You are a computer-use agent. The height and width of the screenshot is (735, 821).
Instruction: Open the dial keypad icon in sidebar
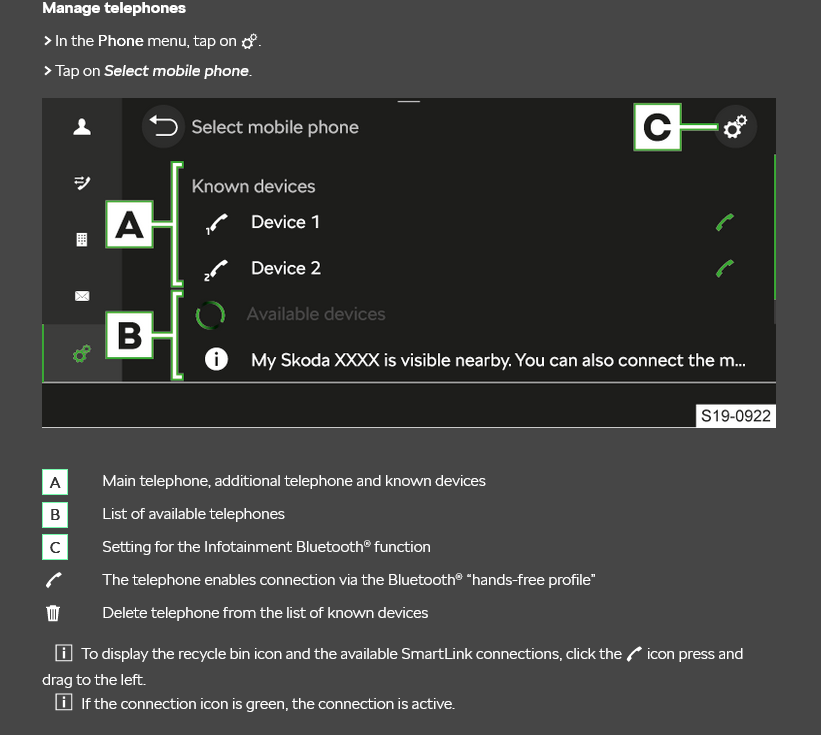pos(82,240)
